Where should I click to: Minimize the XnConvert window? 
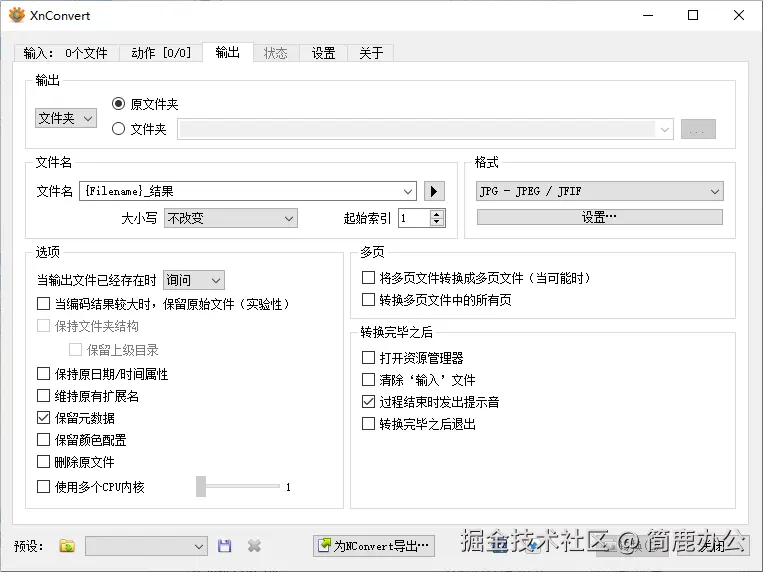pos(648,15)
